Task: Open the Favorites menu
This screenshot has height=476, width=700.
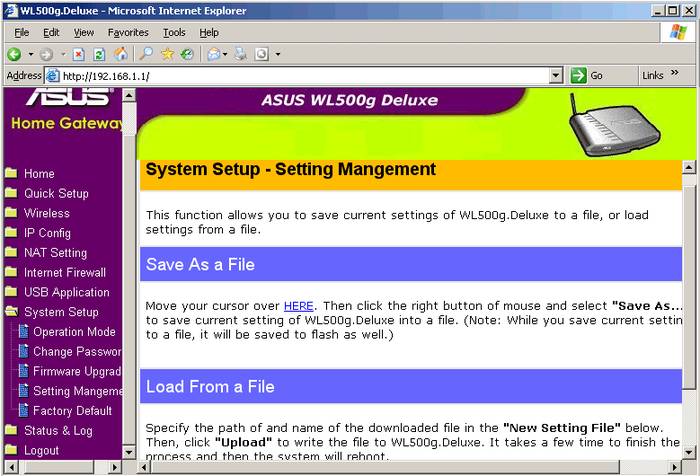Action: tap(128, 32)
